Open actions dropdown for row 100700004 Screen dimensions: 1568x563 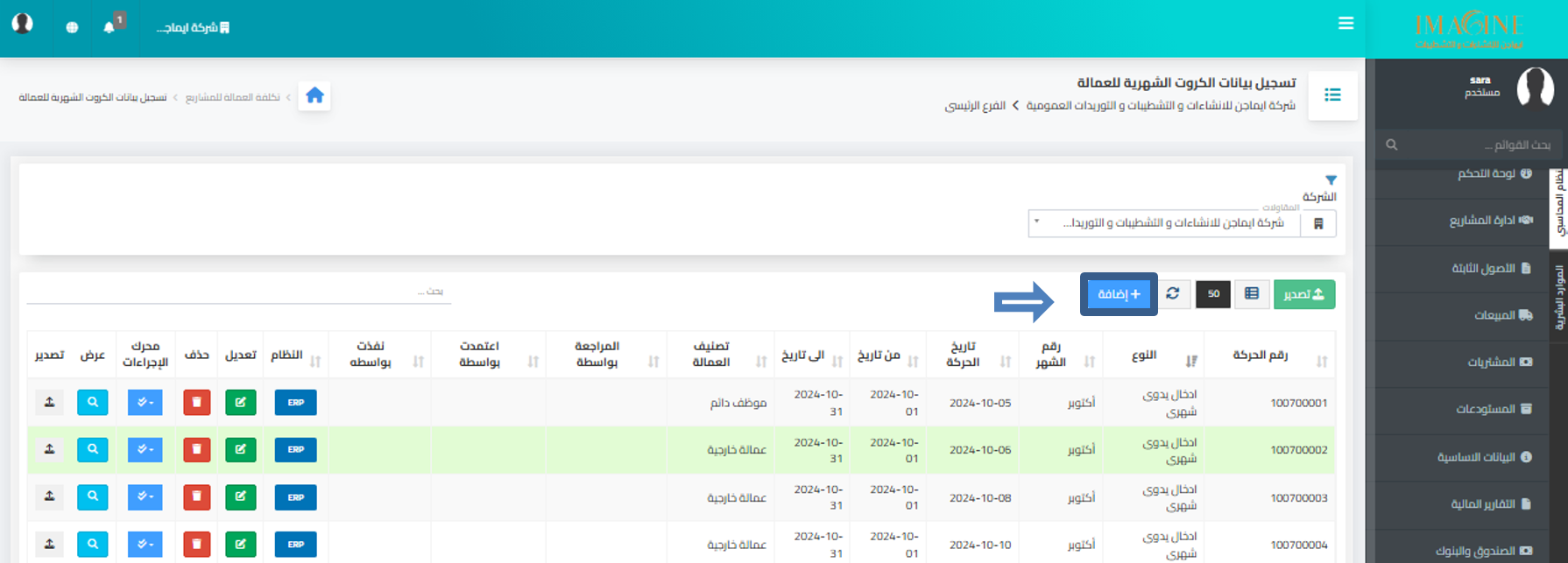click(x=145, y=545)
